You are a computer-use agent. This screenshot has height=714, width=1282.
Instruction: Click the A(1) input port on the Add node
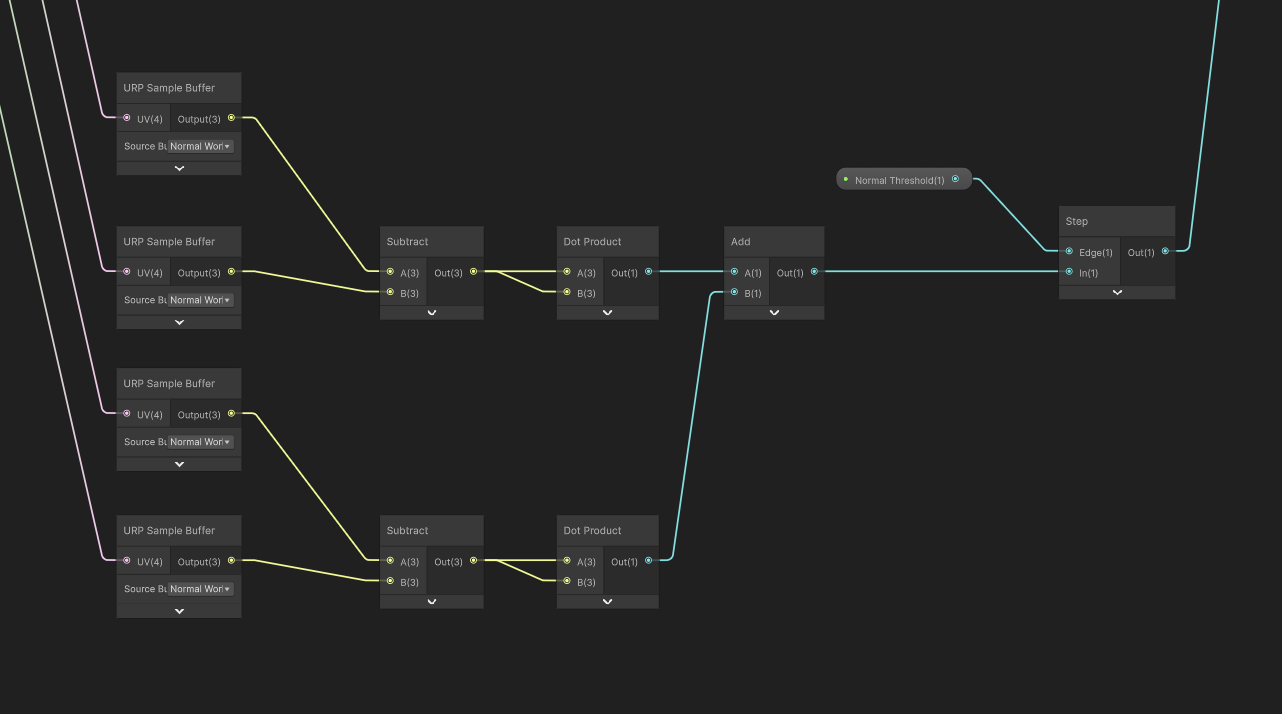734,271
